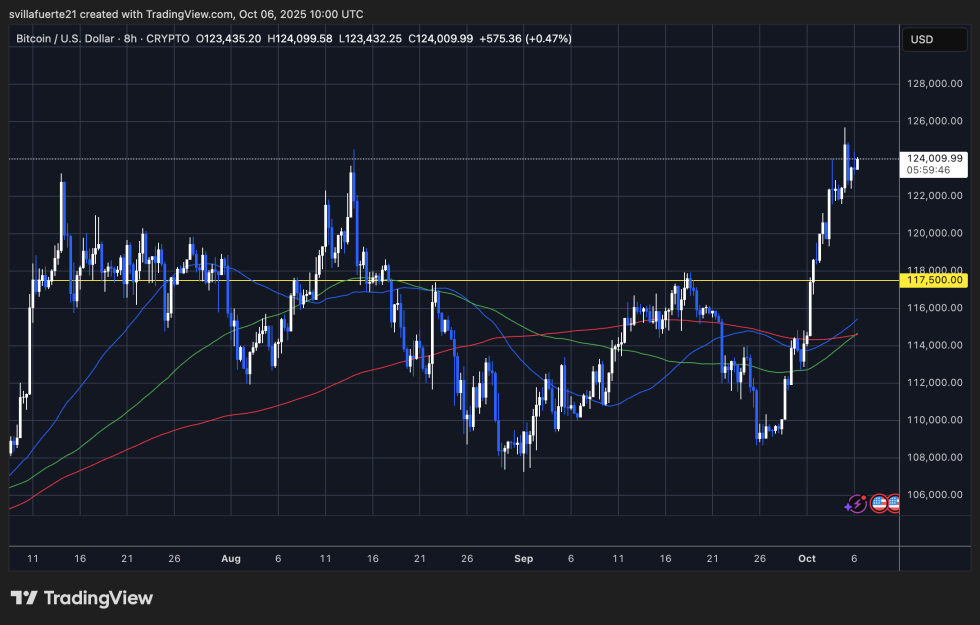The width and height of the screenshot is (980, 625).
Task: Click the TradingView logo
Action: [x=82, y=598]
